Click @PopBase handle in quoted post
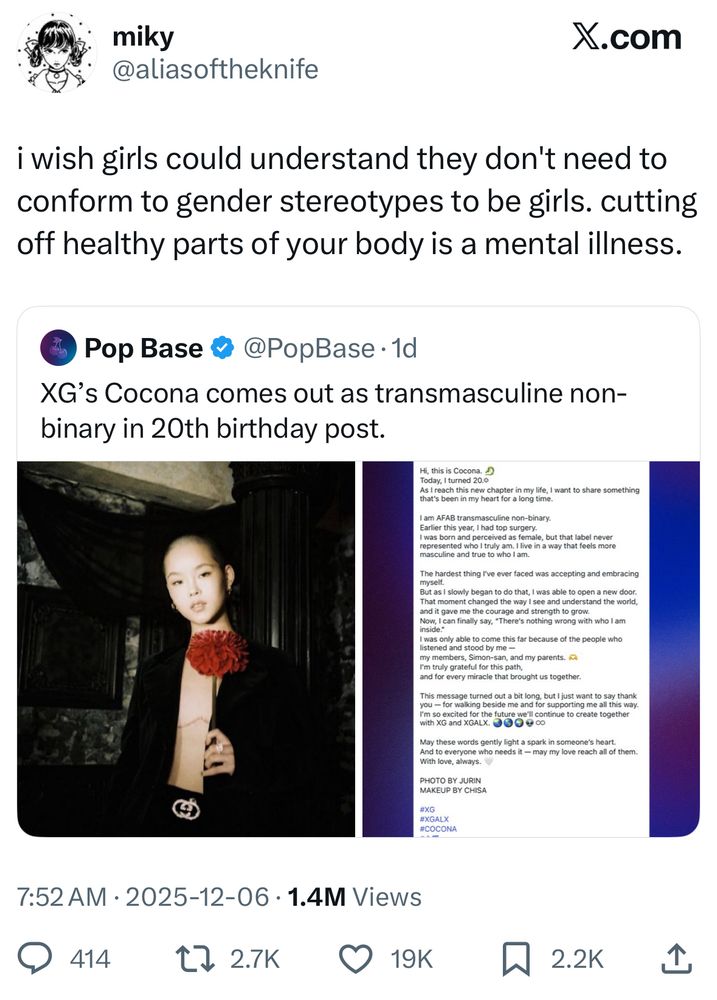 pyautogui.click(x=309, y=348)
